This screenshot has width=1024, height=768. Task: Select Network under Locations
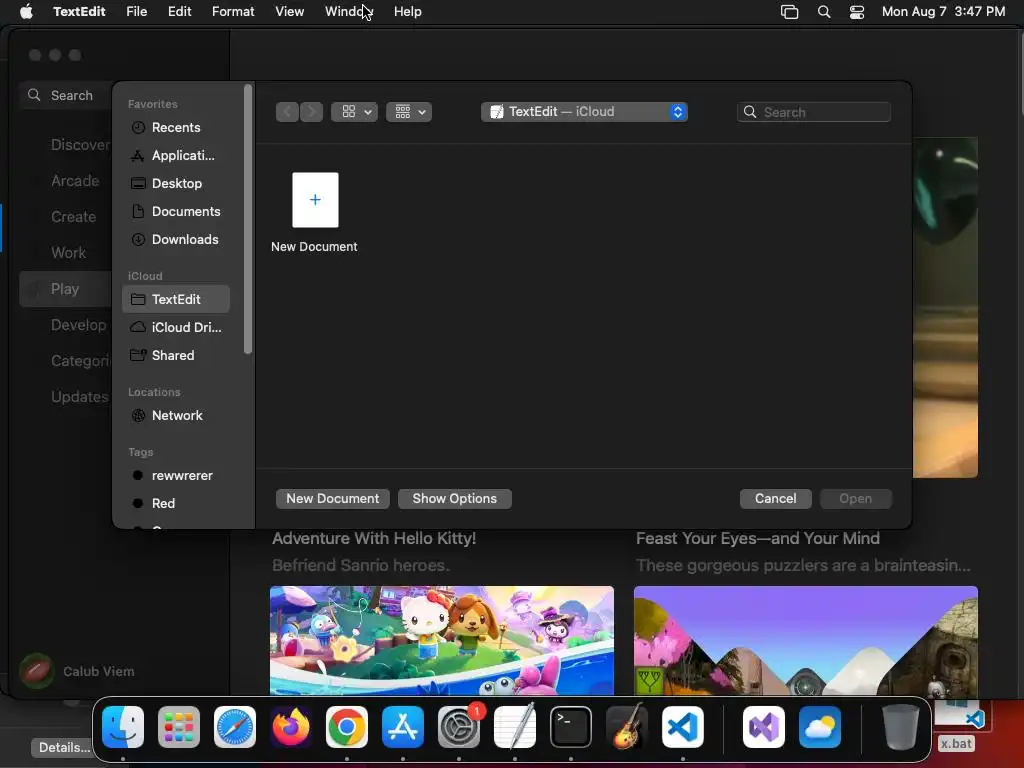[176, 415]
